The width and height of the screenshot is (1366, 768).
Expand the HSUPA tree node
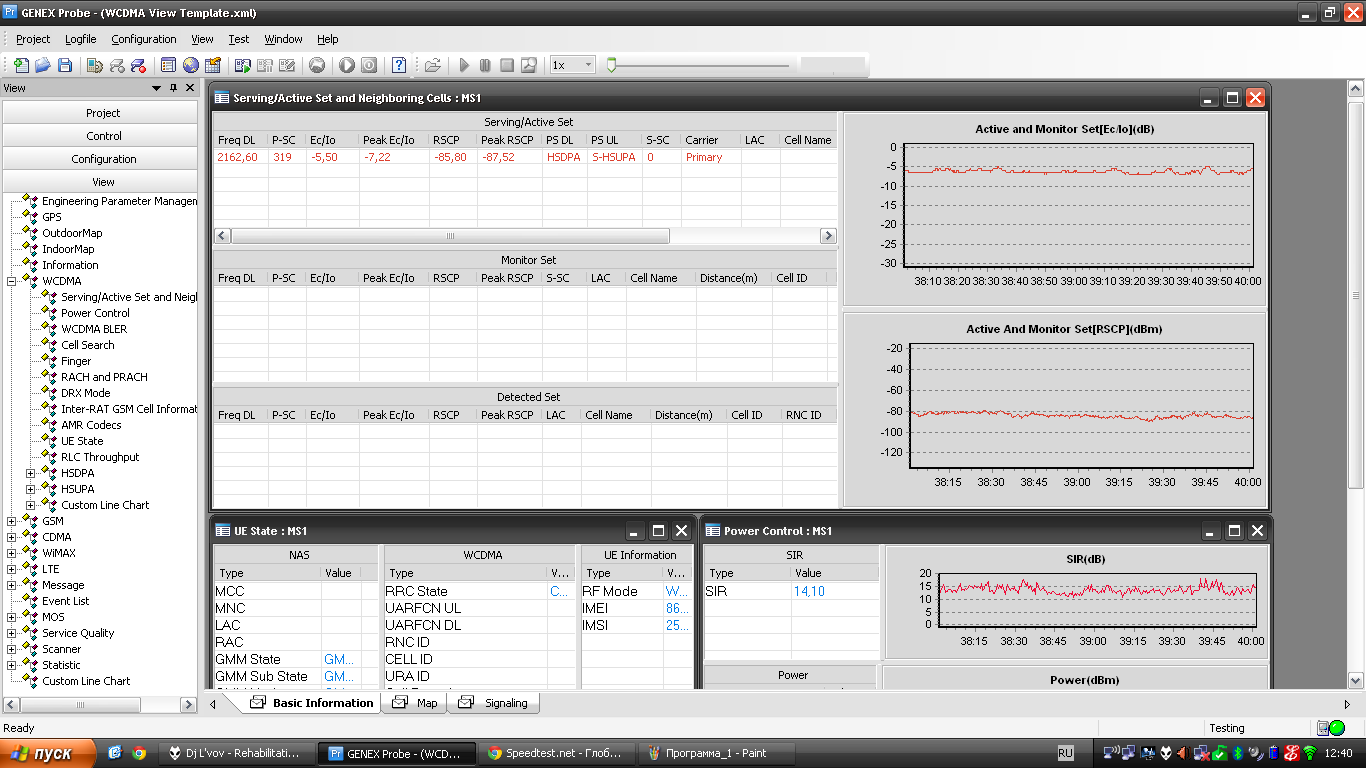click(x=31, y=489)
